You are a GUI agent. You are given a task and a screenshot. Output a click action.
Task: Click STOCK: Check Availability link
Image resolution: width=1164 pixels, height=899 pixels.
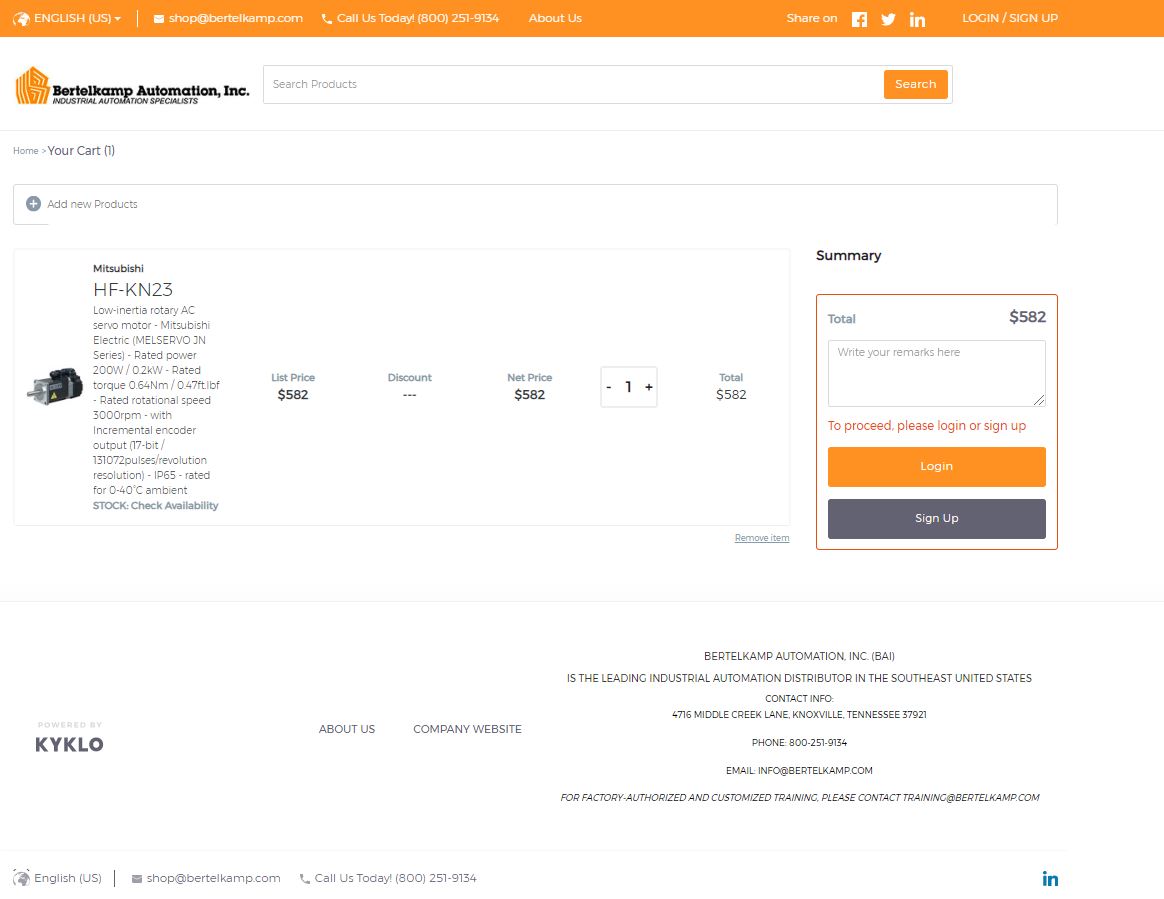pos(156,506)
